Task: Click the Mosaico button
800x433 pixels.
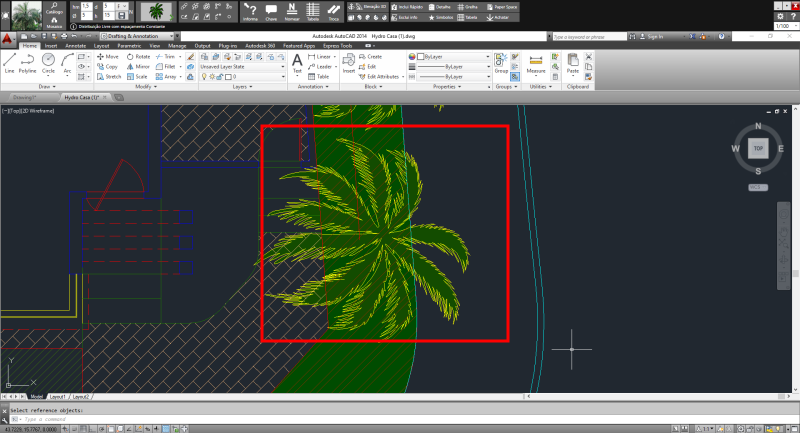Action: [x=54, y=23]
